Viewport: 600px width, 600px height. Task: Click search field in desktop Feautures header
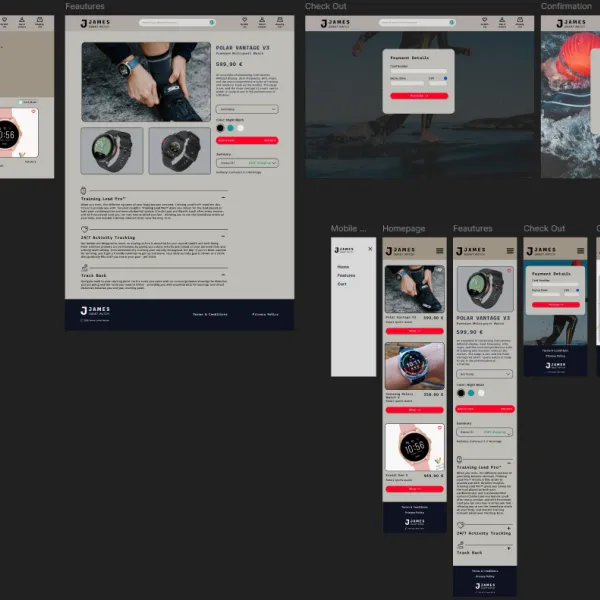point(177,23)
